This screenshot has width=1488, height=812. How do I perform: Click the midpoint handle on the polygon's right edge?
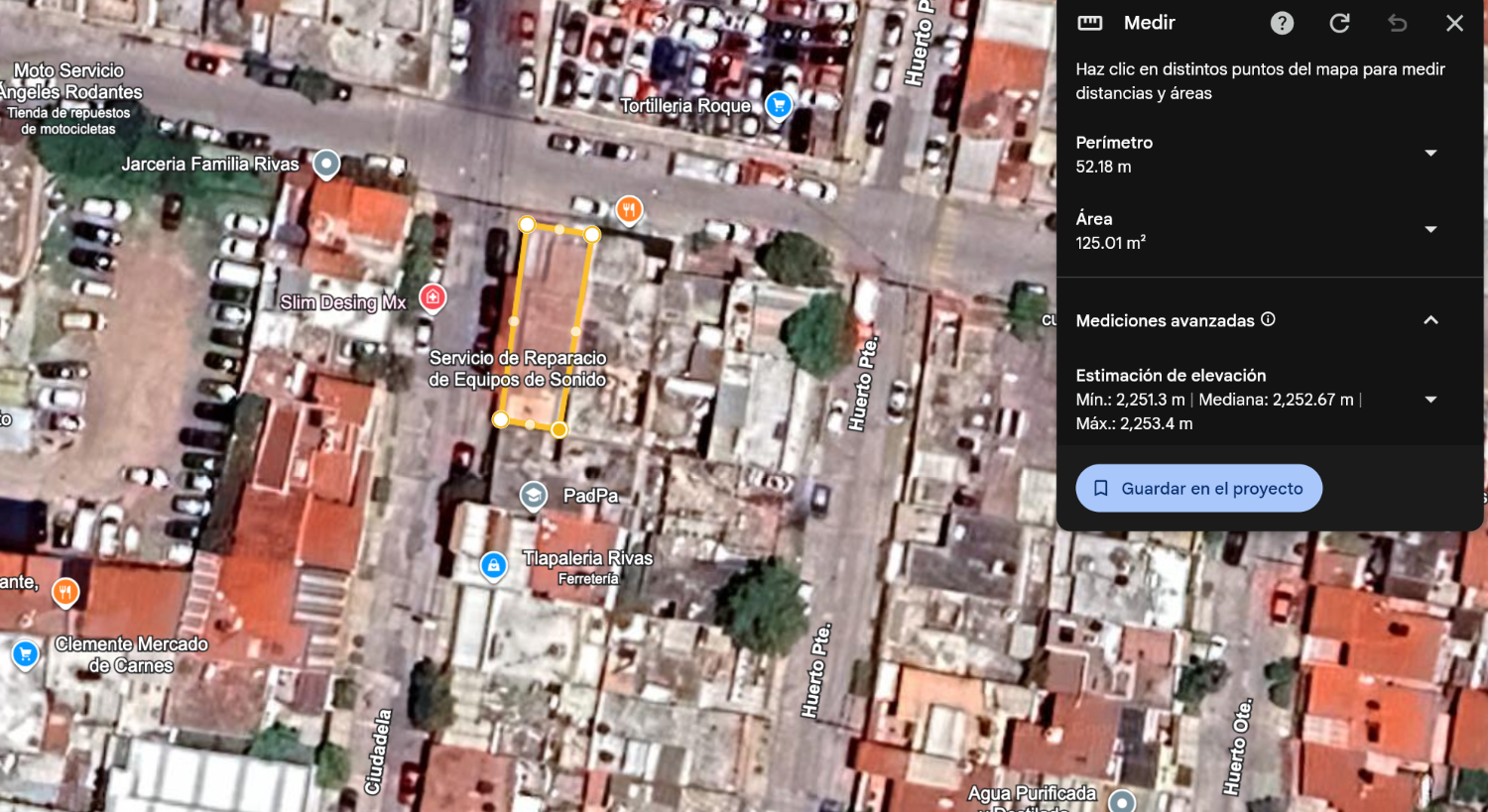[576, 331]
